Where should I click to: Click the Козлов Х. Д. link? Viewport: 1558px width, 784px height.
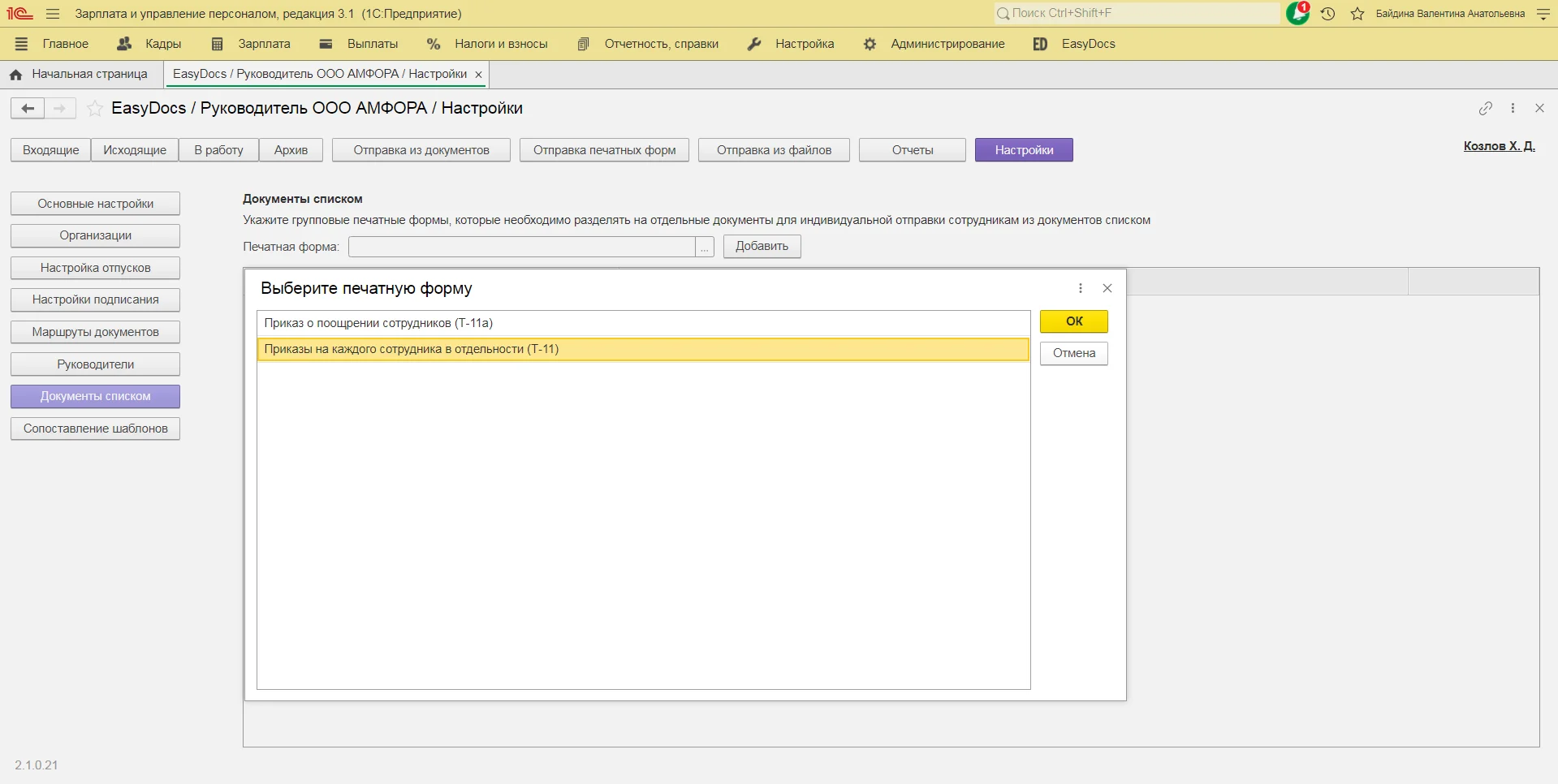coord(1499,146)
